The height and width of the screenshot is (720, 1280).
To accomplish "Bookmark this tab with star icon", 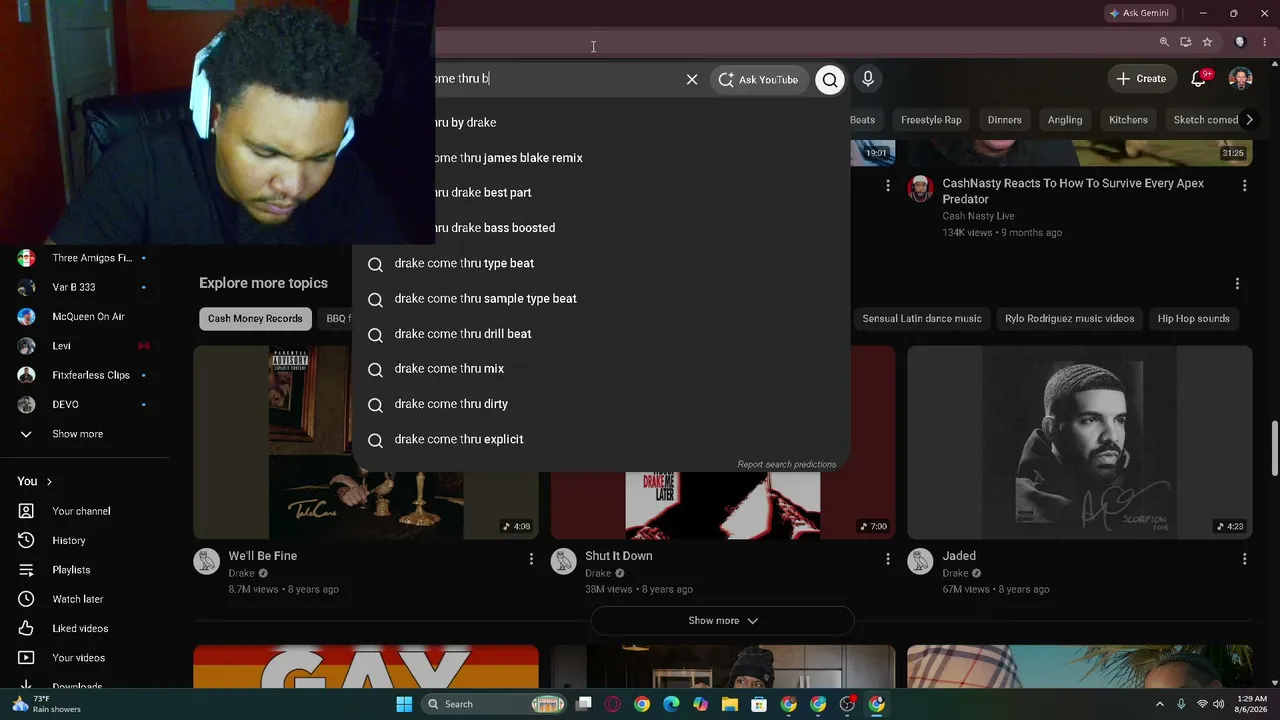I will tap(1208, 42).
